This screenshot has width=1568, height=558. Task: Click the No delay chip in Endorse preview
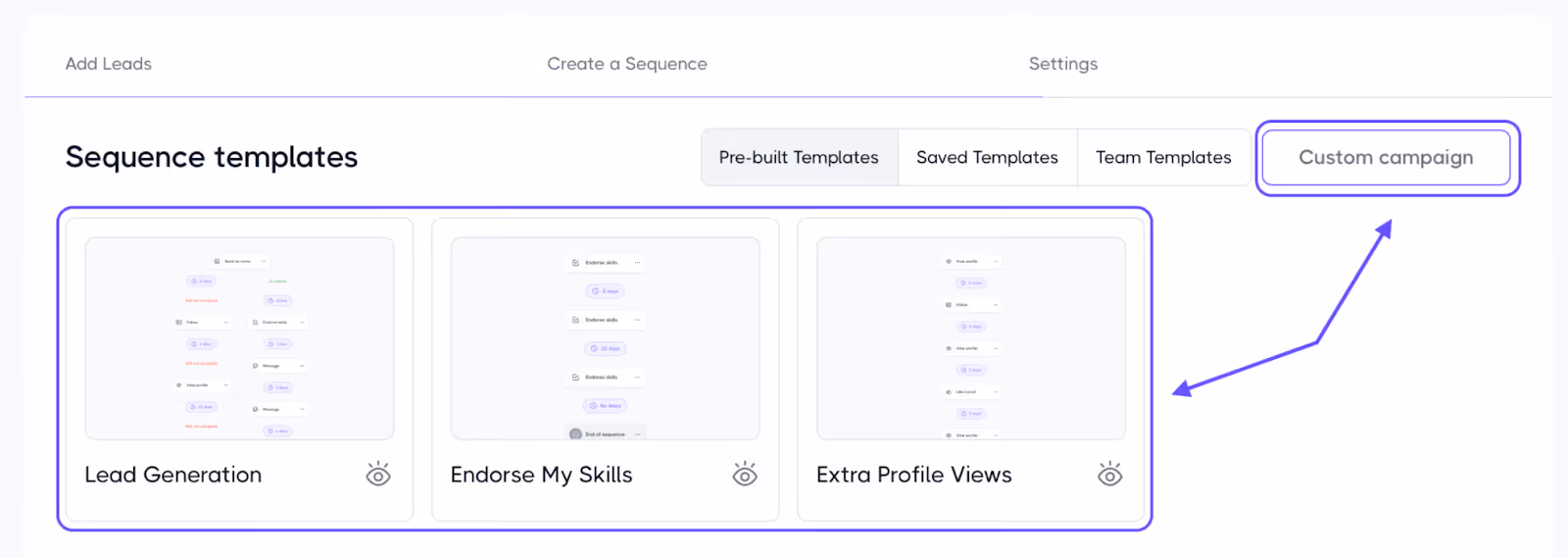pos(605,405)
